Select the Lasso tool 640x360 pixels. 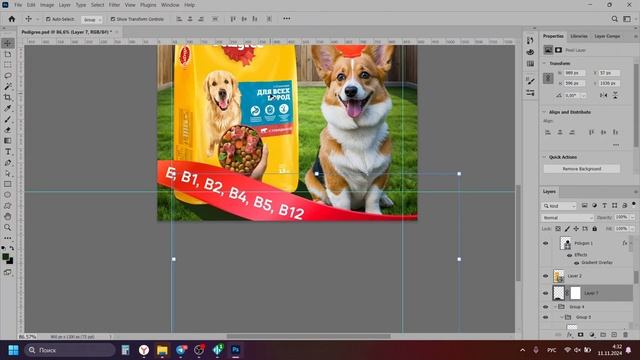8,76
